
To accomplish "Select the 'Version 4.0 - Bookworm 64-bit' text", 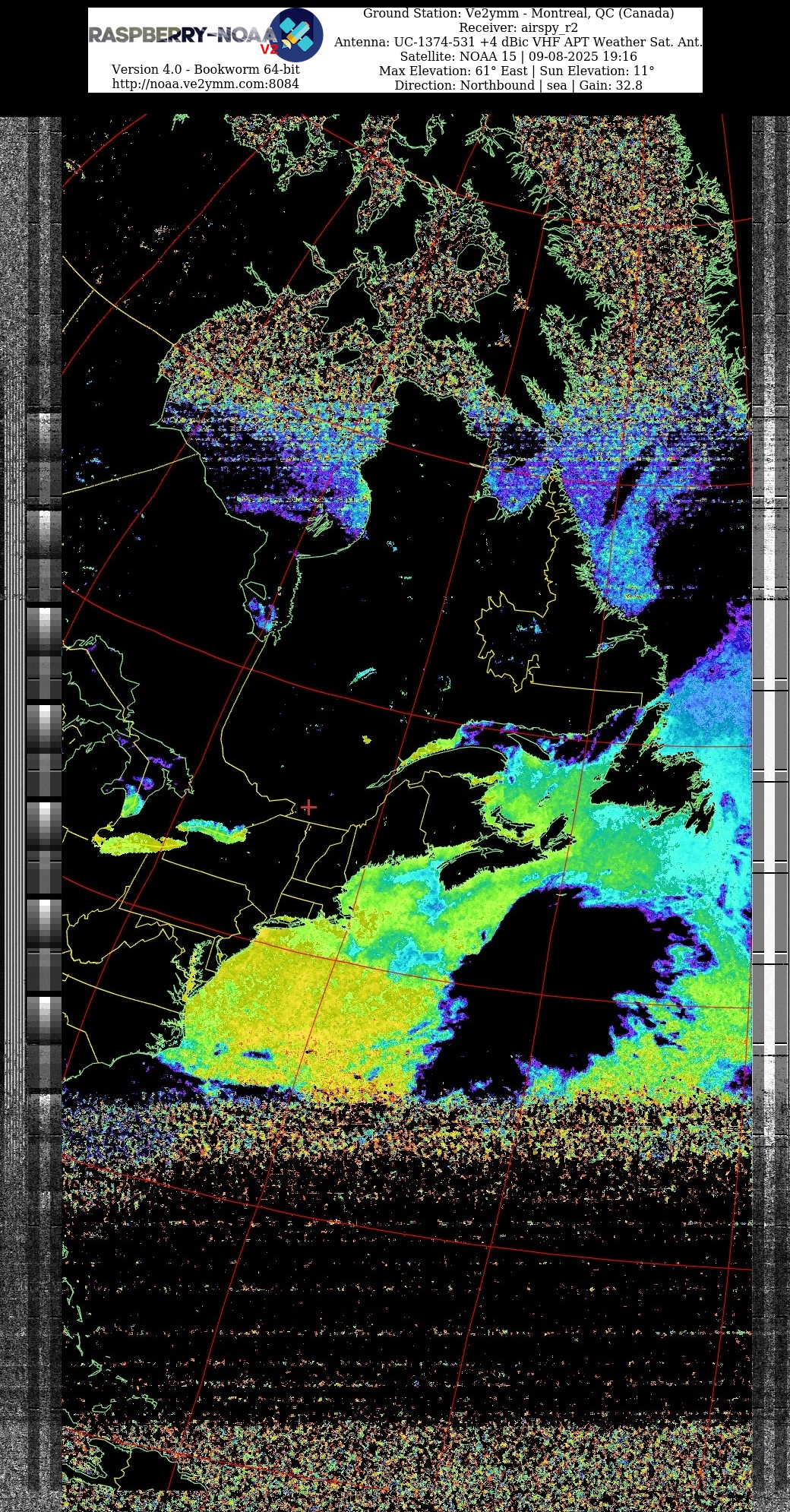I will coord(205,69).
